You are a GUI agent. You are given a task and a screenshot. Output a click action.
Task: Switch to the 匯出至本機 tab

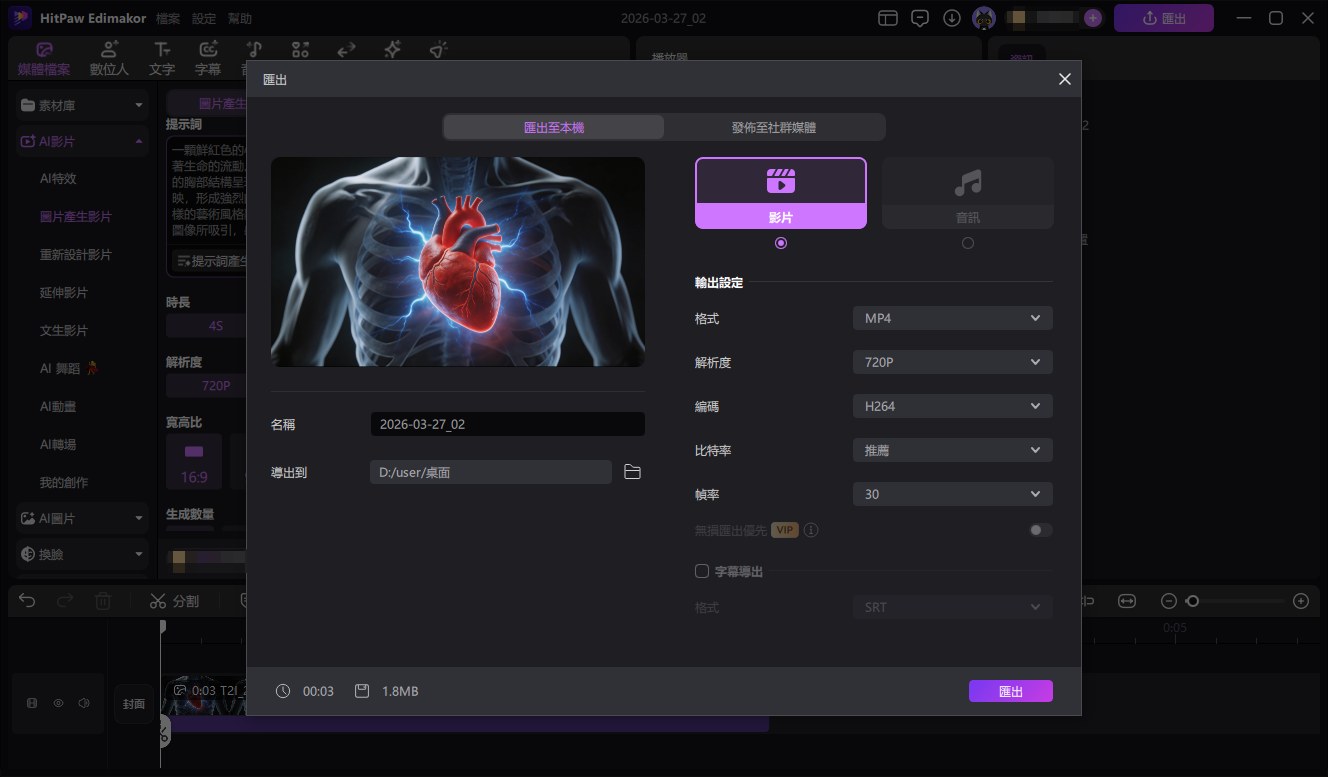pos(554,127)
